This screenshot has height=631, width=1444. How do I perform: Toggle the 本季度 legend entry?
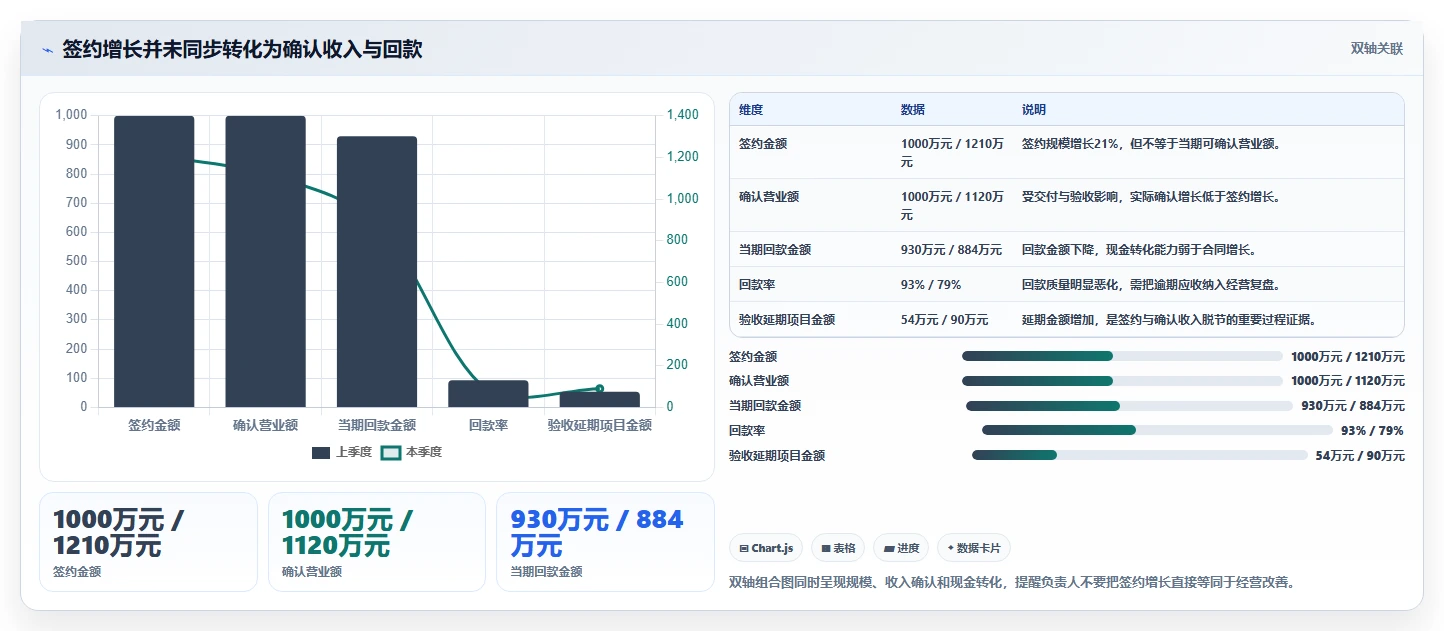click(412, 452)
